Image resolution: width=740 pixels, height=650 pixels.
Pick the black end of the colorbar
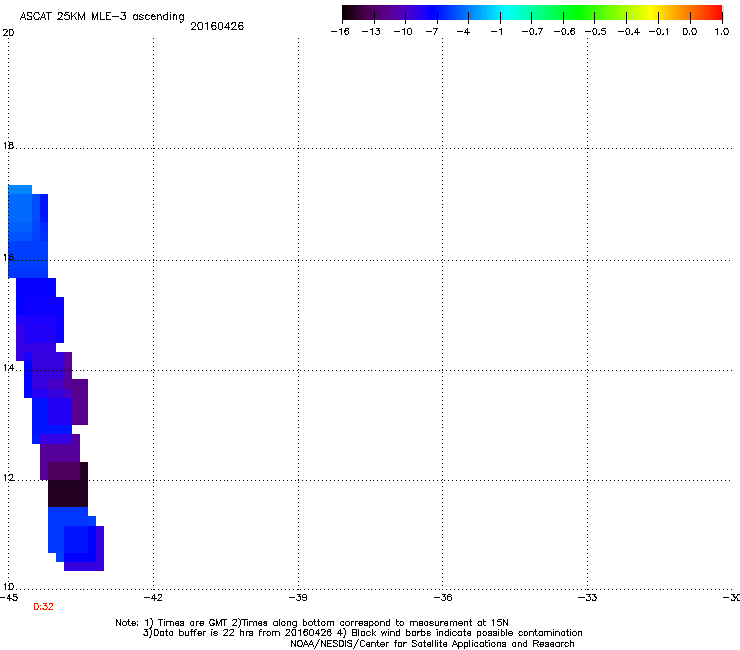tap(349, 13)
